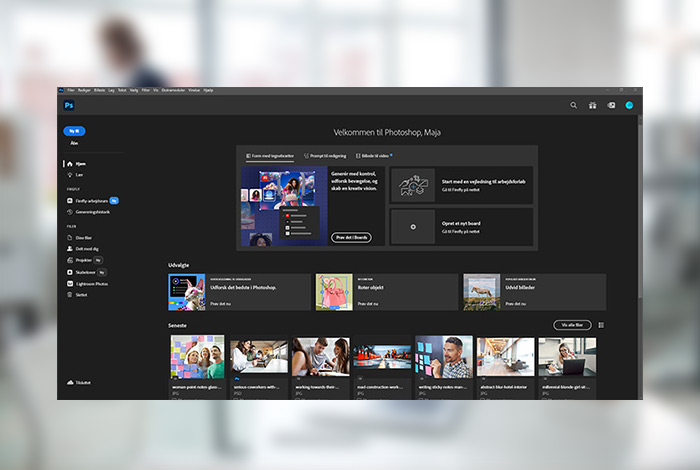
Task: Open the colorful boards preview image
Action: [284, 206]
